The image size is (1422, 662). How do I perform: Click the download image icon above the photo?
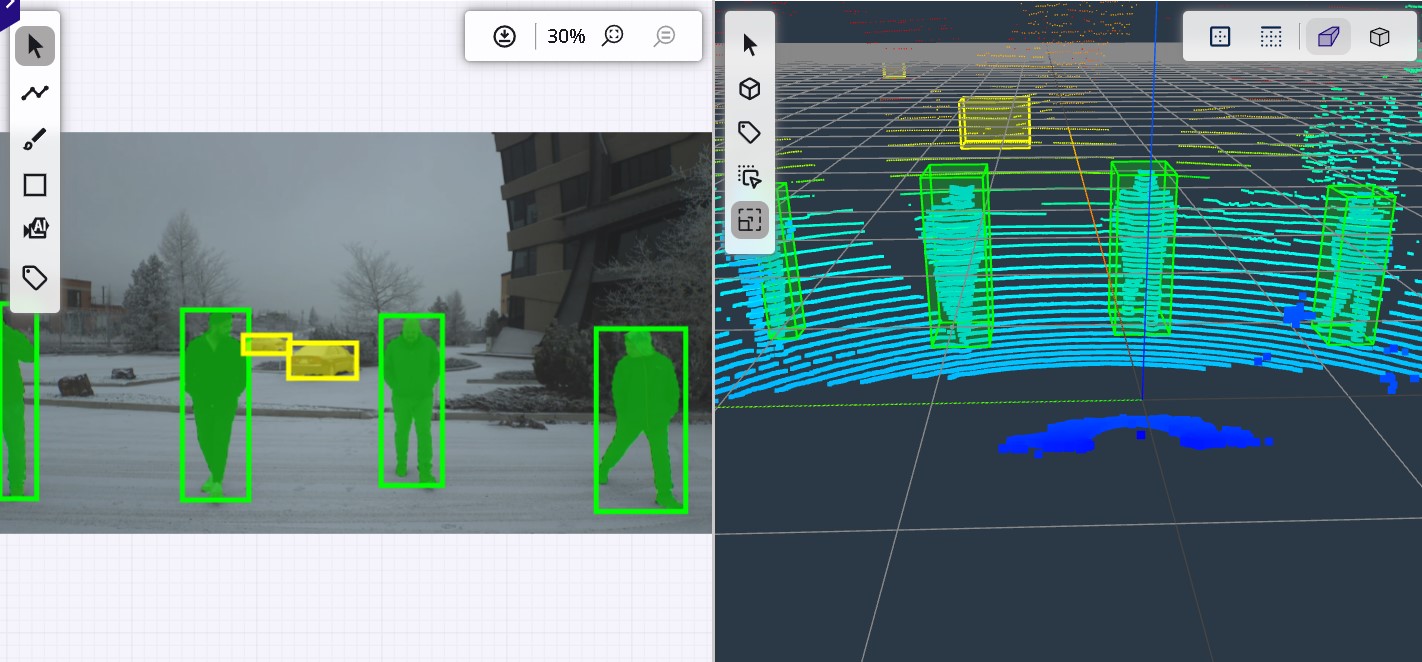tap(505, 35)
